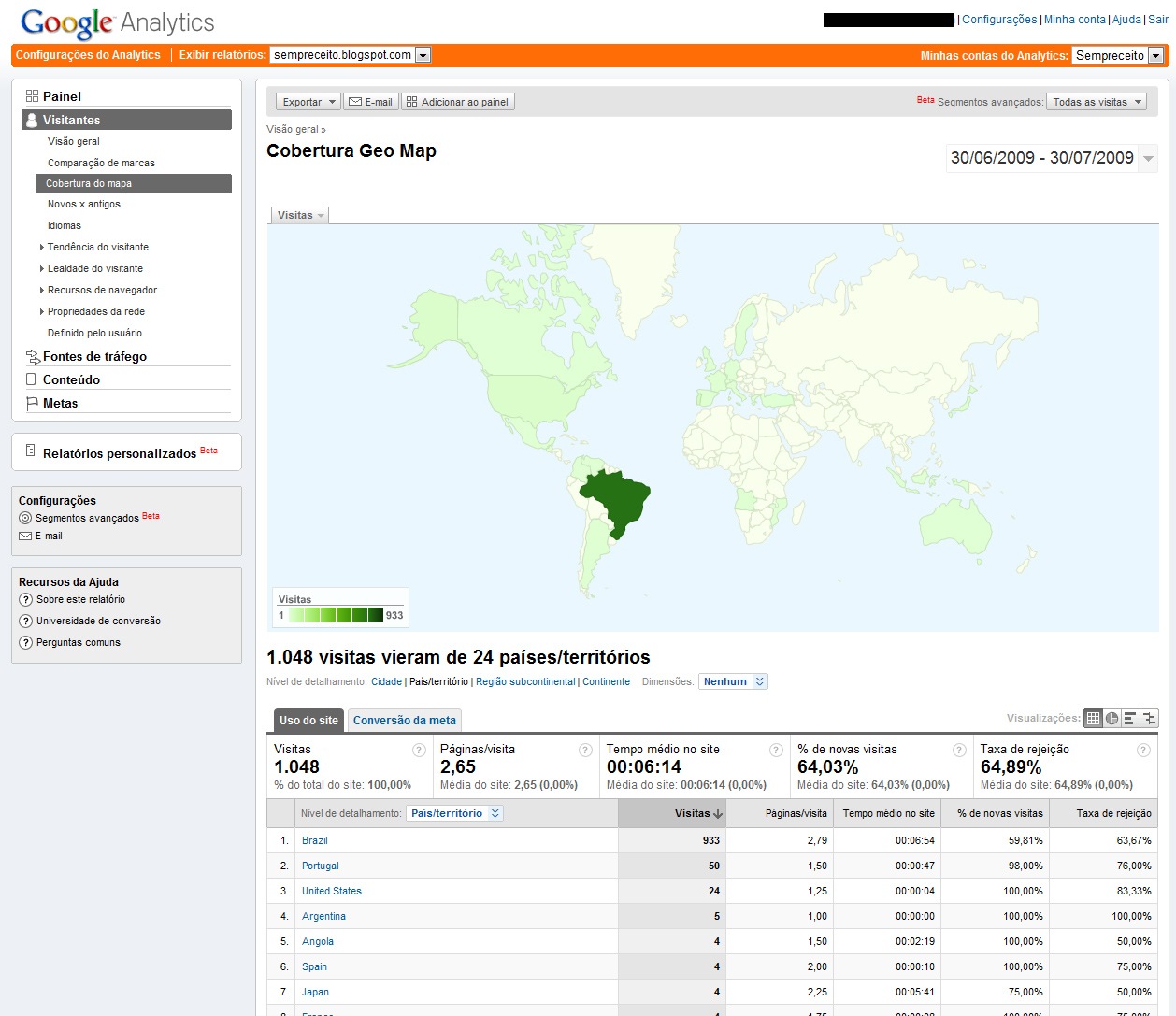Open Novos x antigos menu item
This screenshot has width=1176, height=1016.
point(84,204)
